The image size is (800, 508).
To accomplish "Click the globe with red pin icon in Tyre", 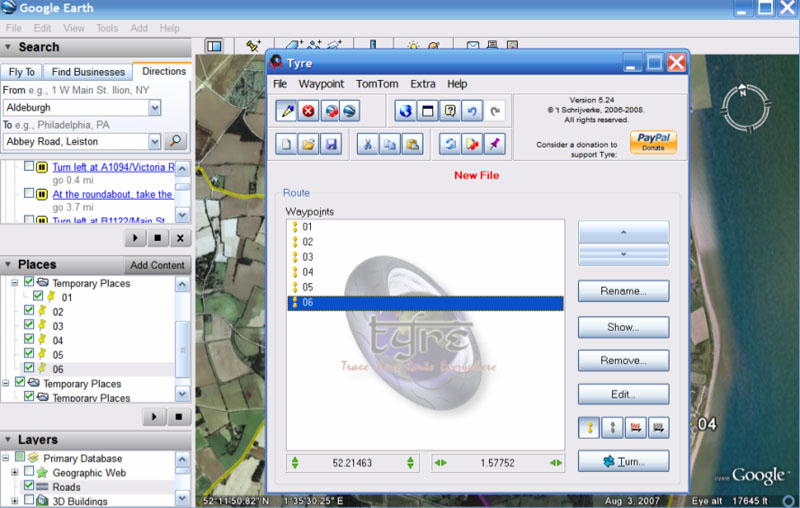I will point(332,111).
